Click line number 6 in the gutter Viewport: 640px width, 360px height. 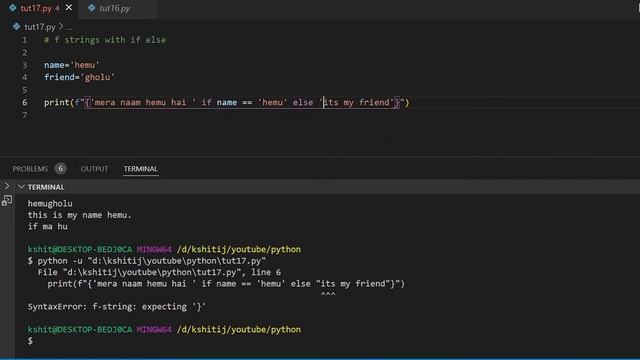pos(24,102)
